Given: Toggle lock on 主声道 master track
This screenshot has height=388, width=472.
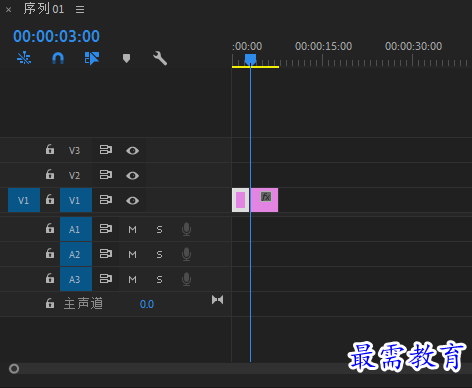Looking at the screenshot, I should 50,303.
